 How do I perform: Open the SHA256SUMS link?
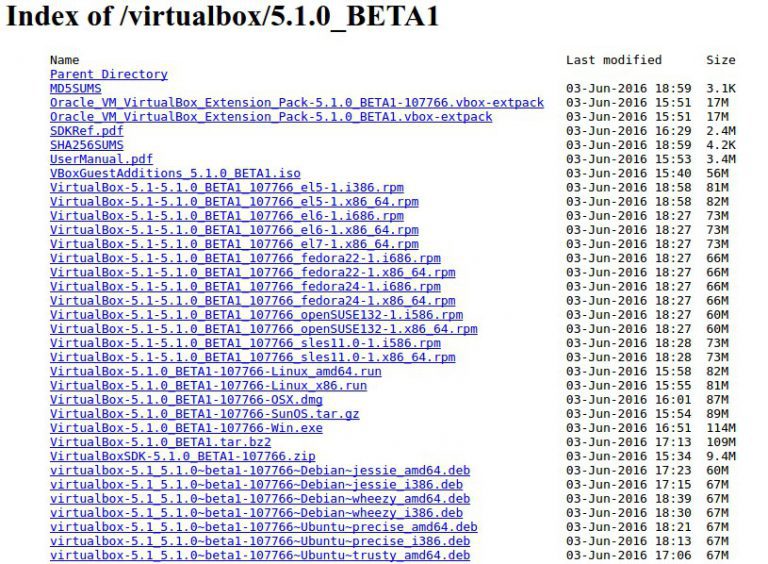pyautogui.click(x=87, y=145)
